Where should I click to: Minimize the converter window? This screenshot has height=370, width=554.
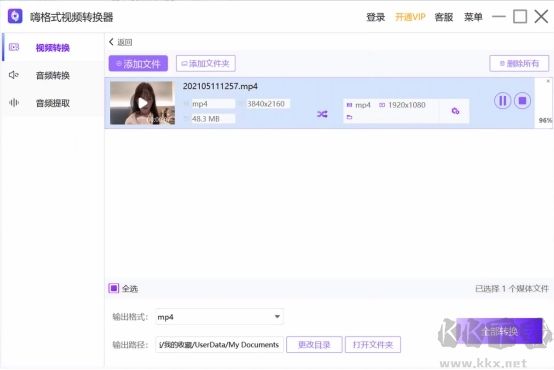(x=499, y=17)
